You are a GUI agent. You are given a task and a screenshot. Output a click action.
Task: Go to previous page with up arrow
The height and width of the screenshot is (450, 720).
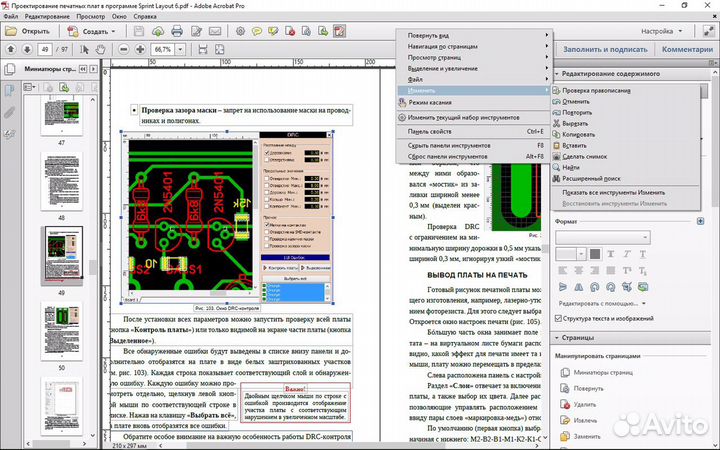[x=11, y=49]
